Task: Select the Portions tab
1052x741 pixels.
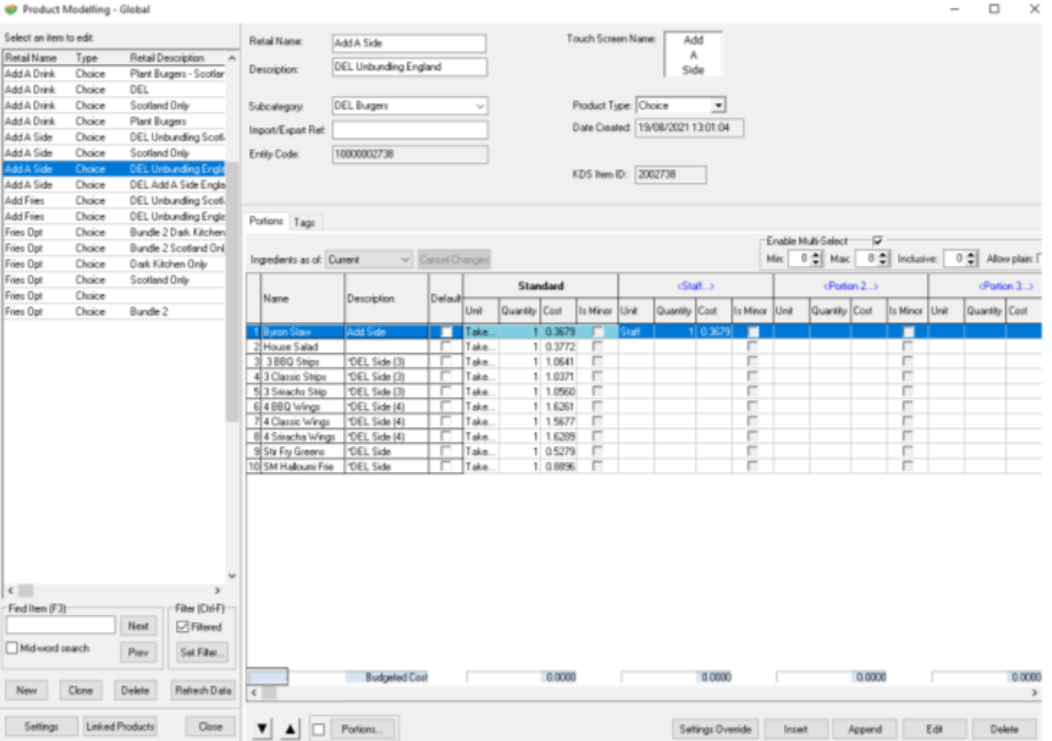Action: coord(266,222)
